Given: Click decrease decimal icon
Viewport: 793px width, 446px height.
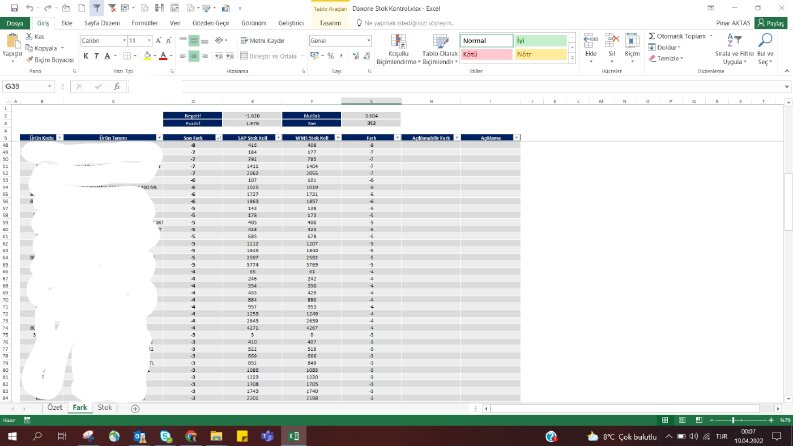Looking at the screenshot, I should point(366,56).
